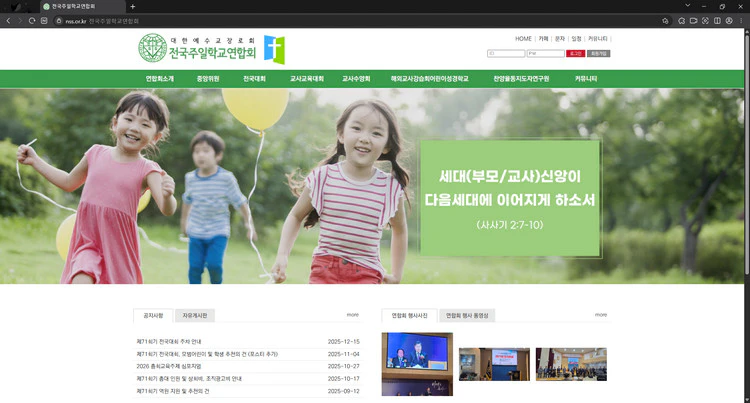750x403 pixels.
Task: Open the 중앙위원 menu
Action: (x=208, y=79)
